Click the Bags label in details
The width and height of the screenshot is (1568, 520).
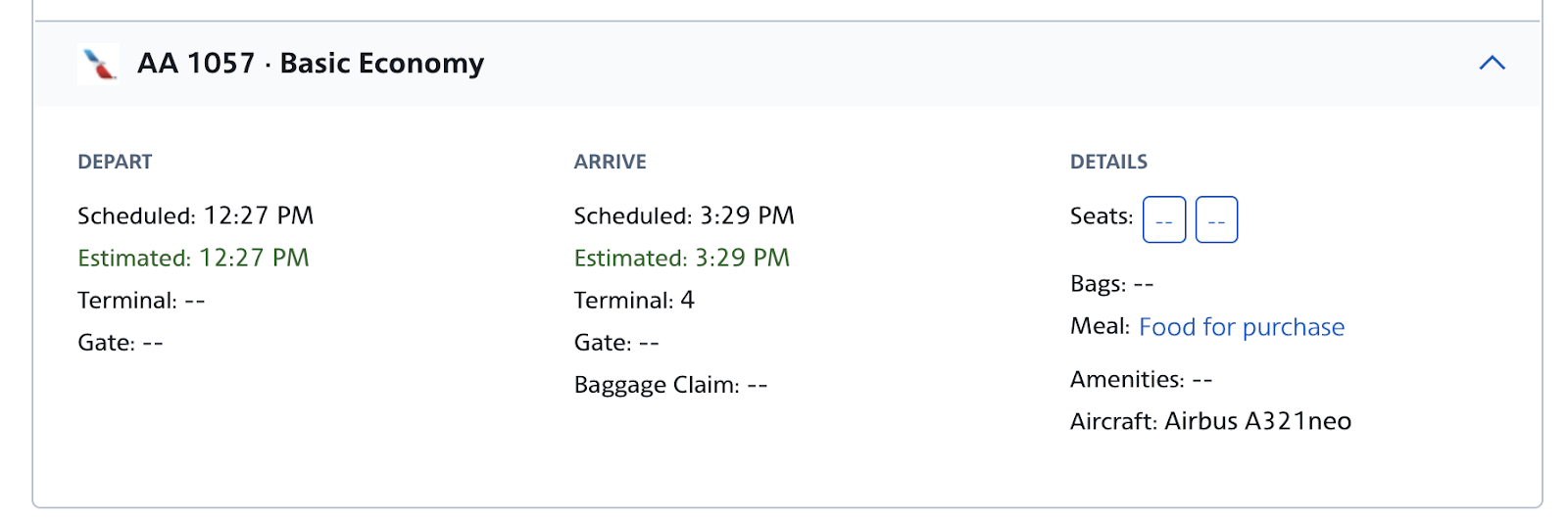[x=1098, y=284]
